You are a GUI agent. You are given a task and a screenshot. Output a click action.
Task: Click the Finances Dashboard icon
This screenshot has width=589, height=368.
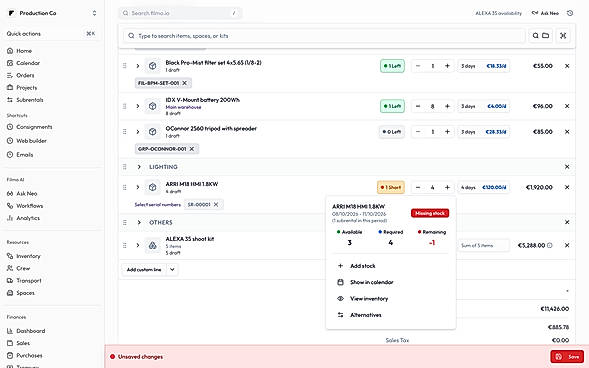coord(10,331)
